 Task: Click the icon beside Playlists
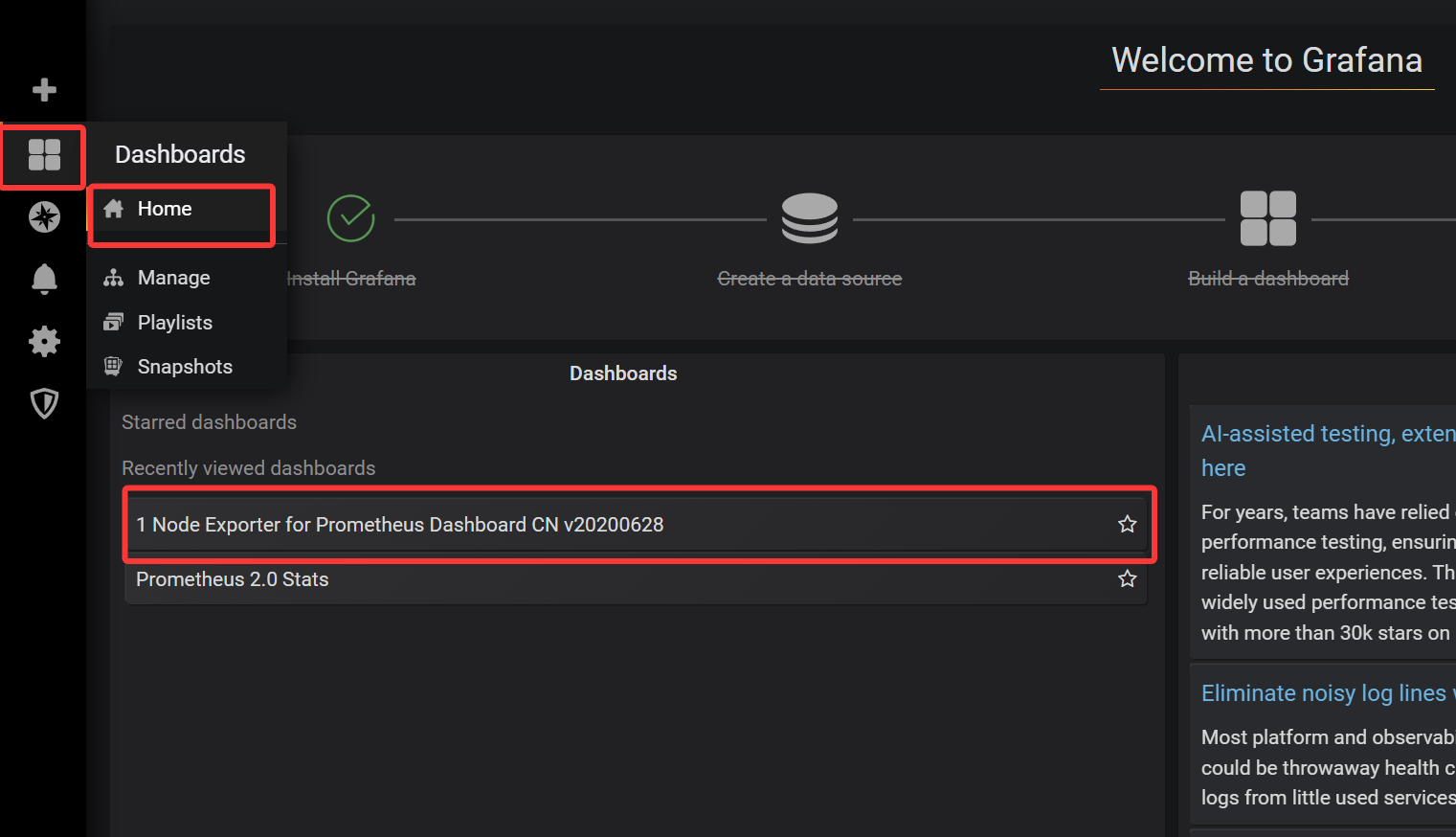(x=114, y=322)
